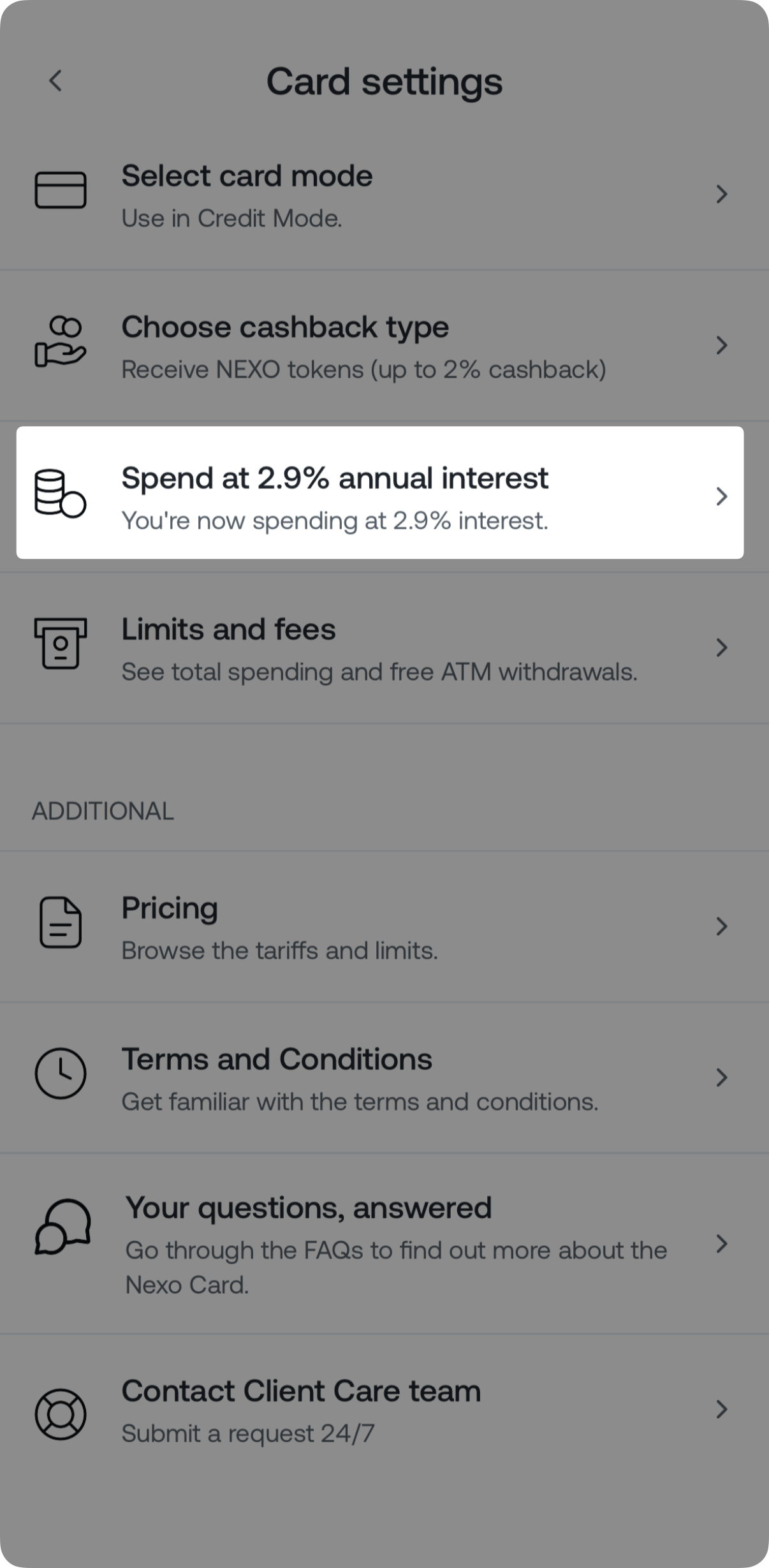Open the Pricing row chevron
This screenshot has width=769, height=1568.
(721, 926)
